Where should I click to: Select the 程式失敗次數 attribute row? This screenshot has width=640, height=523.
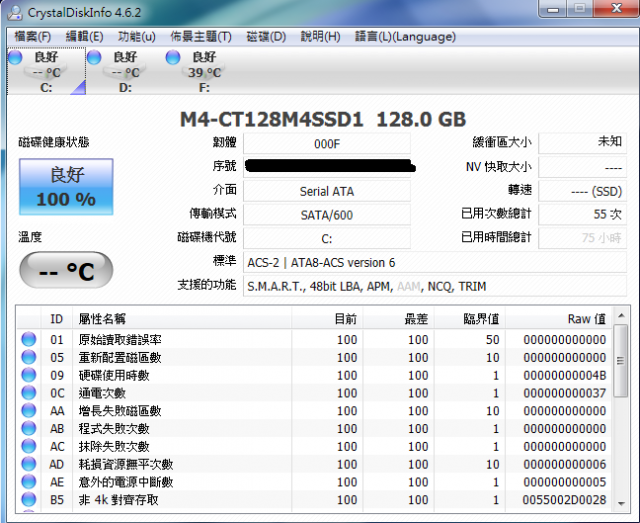pos(314,428)
